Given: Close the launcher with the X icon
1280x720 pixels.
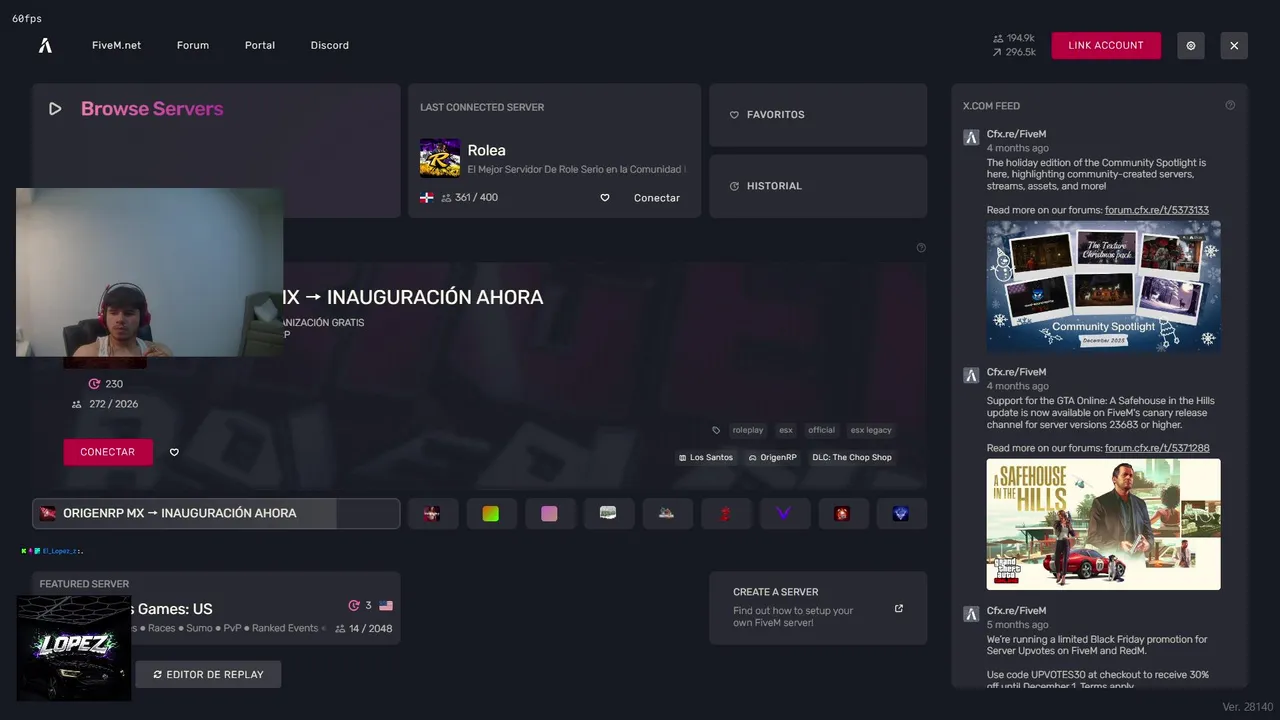Looking at the screenshot, I should pos(1234,46).
